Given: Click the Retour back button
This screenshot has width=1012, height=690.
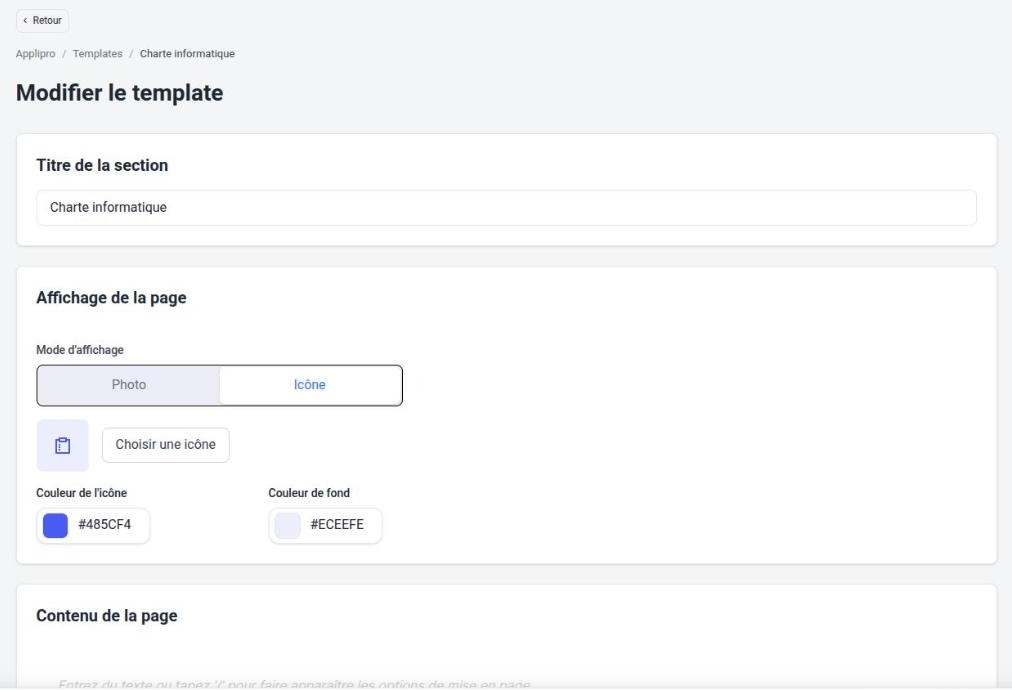Looking at the screenshot, I should click(42, 21).
